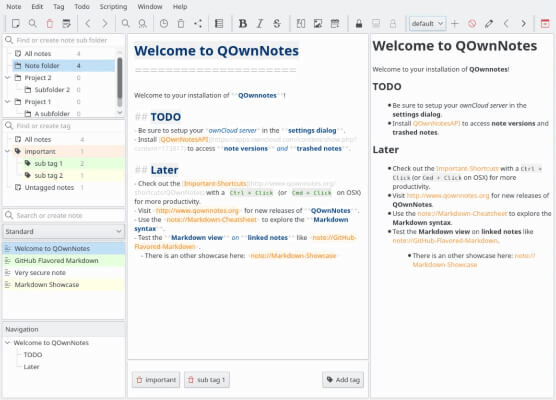Create a new note with toolbar icon
556x400 pixels.
click(x=15, y=24)
